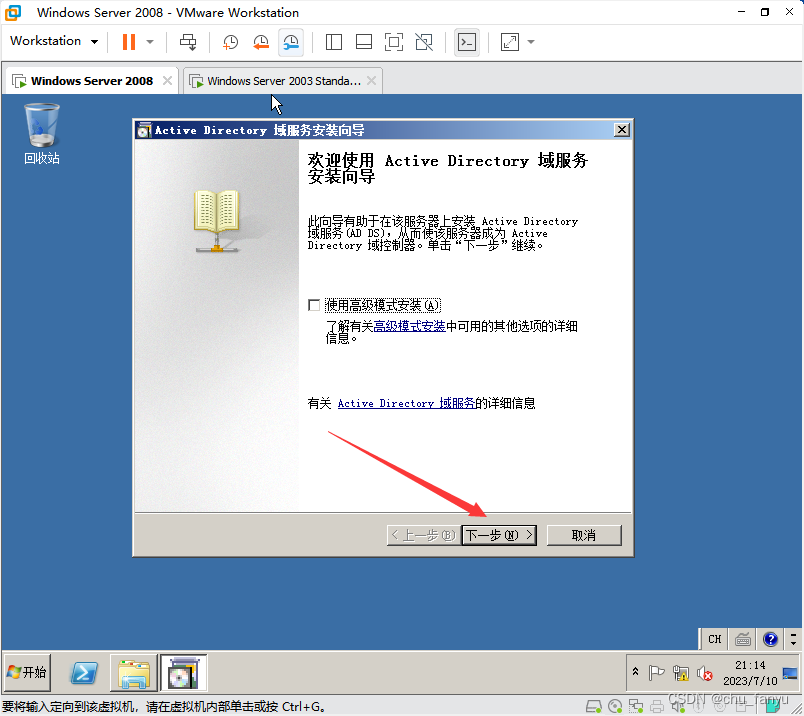The height and width of the screenshot is (716, 804).
Task: Enter full screen mode
Action: pyautogui.click(x=394, y=42)
